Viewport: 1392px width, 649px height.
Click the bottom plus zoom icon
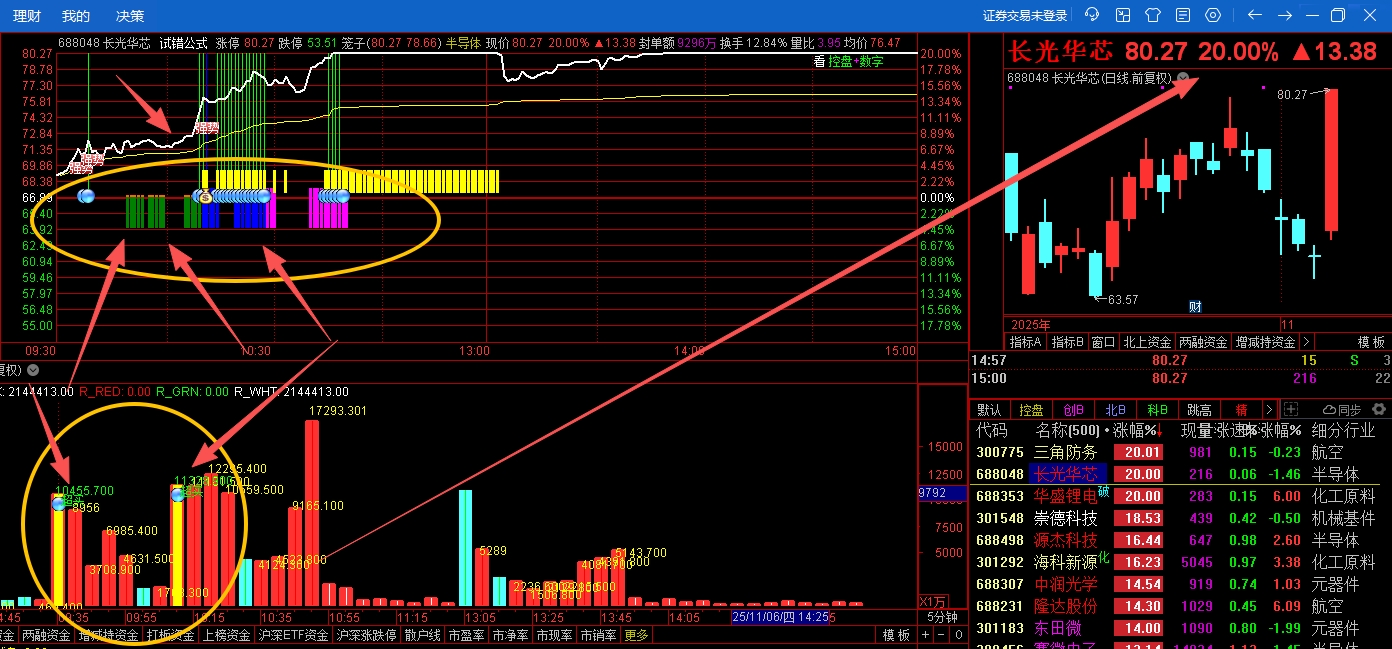pyautogui.click(x=926, y=635)
